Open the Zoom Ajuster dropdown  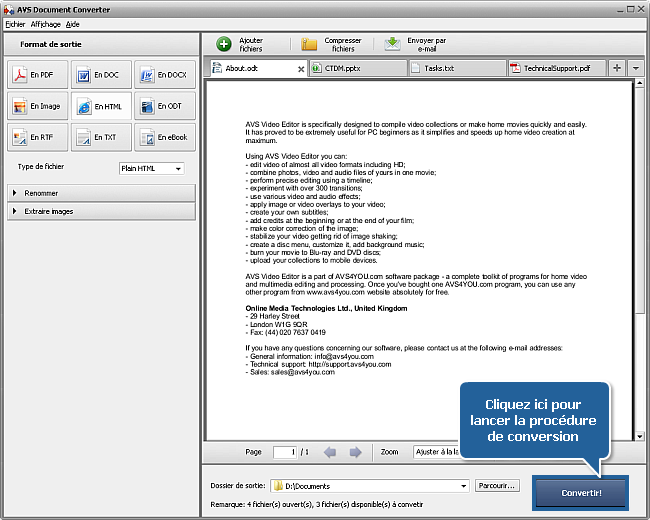pos(437,452)
